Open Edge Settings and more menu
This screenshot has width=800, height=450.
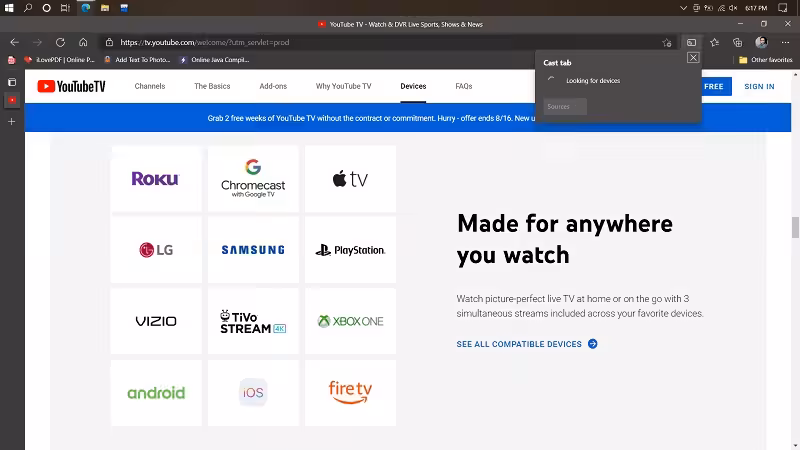click(785, 42)
